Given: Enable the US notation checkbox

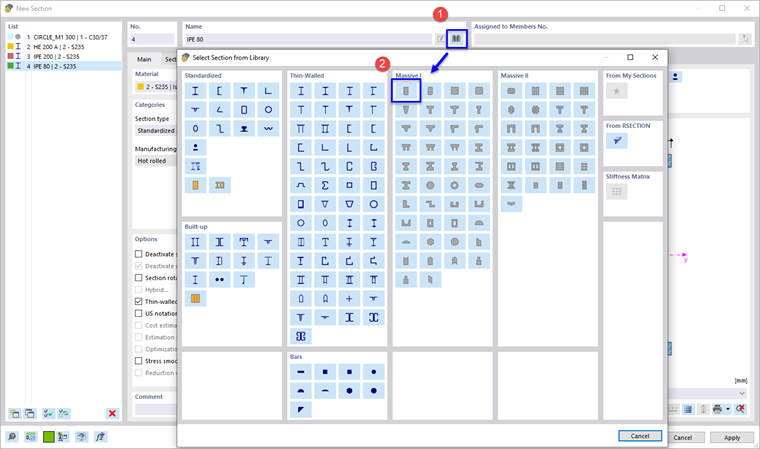Looking at the screenshot, I should (139, 313).
